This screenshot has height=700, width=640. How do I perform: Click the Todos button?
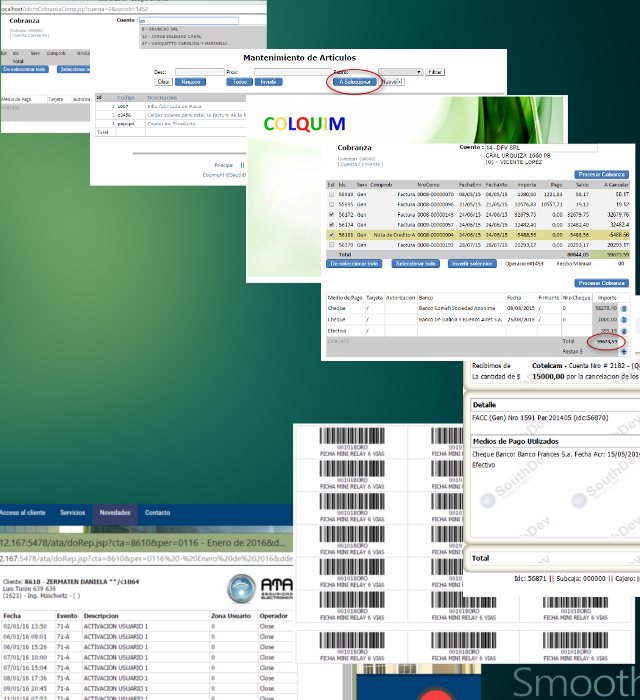pyautogui.click(x=240, y=82)
